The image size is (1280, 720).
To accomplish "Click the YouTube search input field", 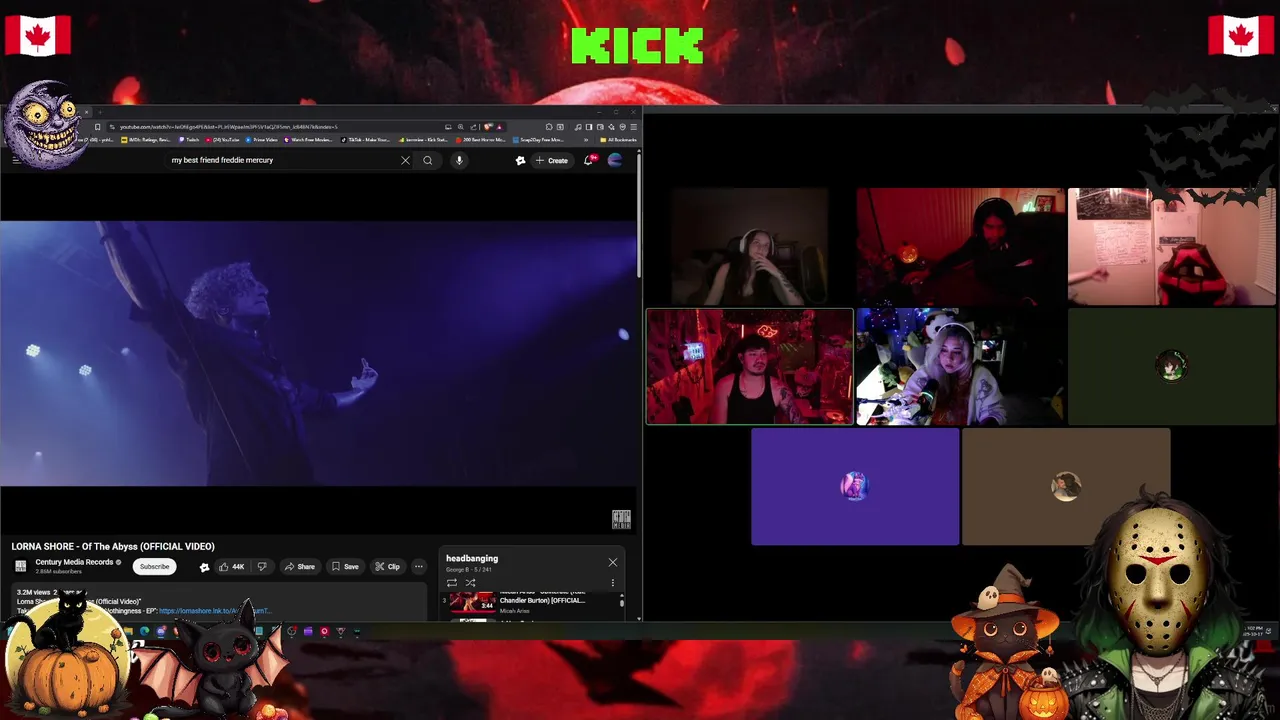I will tap(280, 160).
